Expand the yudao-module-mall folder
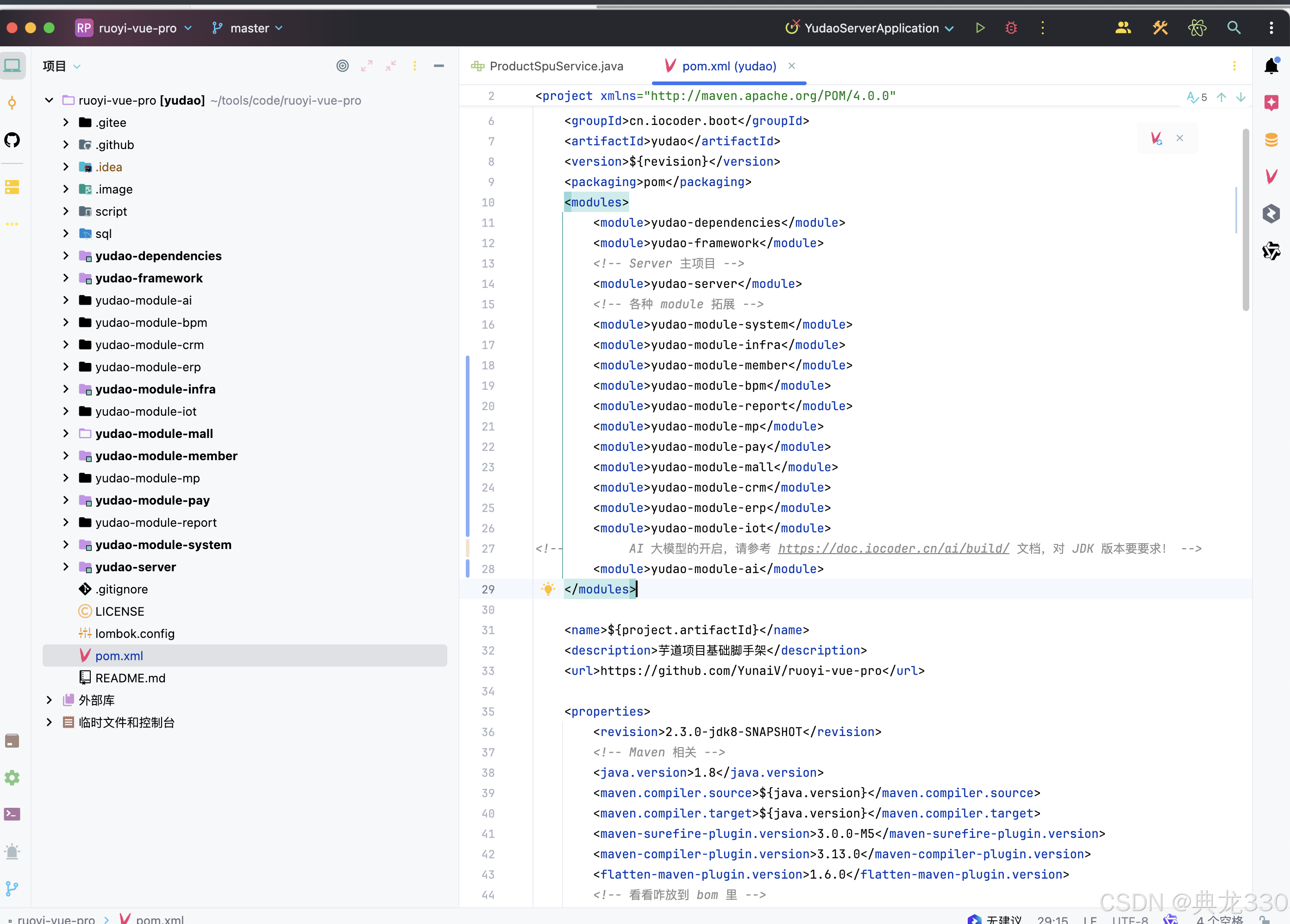Screen dimensions: 1290x924 65,434
